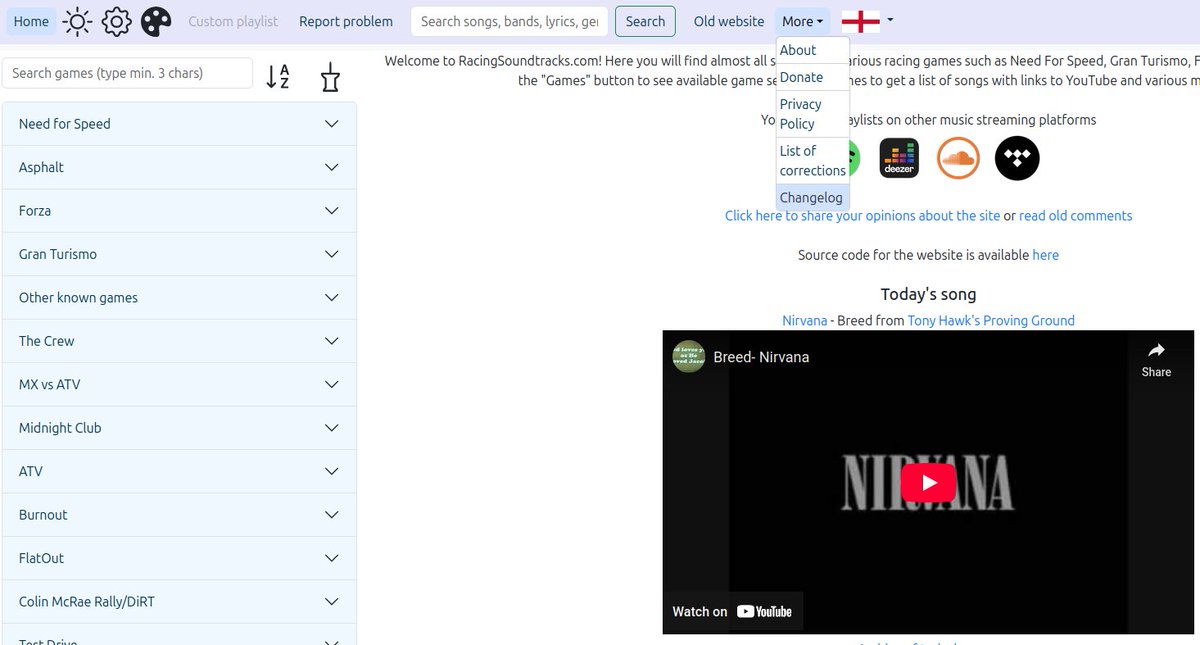Viewport: 1200px width, 645px height.
Task: Open the Tidal playlist icon
Action: pos(1017,158)
